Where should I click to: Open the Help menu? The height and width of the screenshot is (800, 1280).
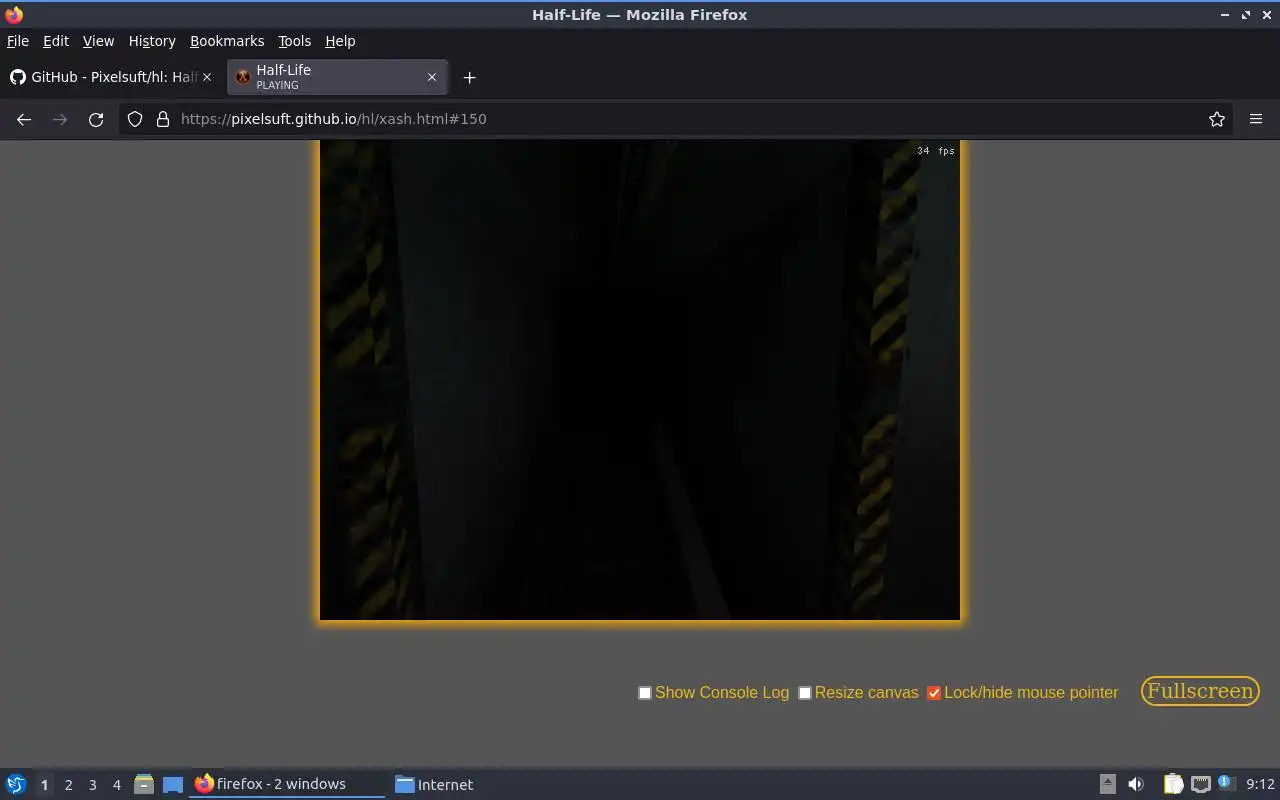coord(340,41)
